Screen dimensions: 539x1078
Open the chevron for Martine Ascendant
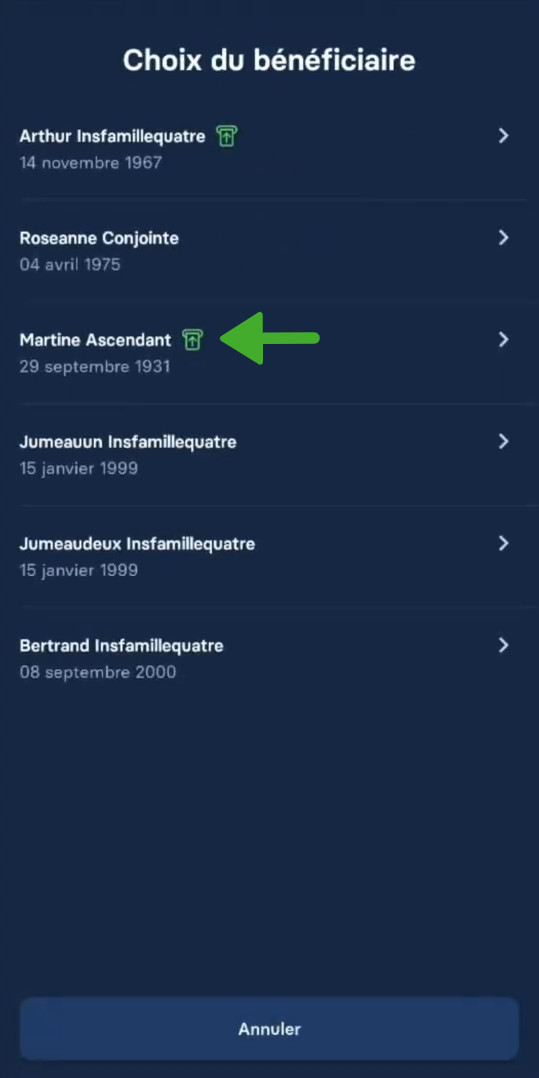click(x=503, y=340)
